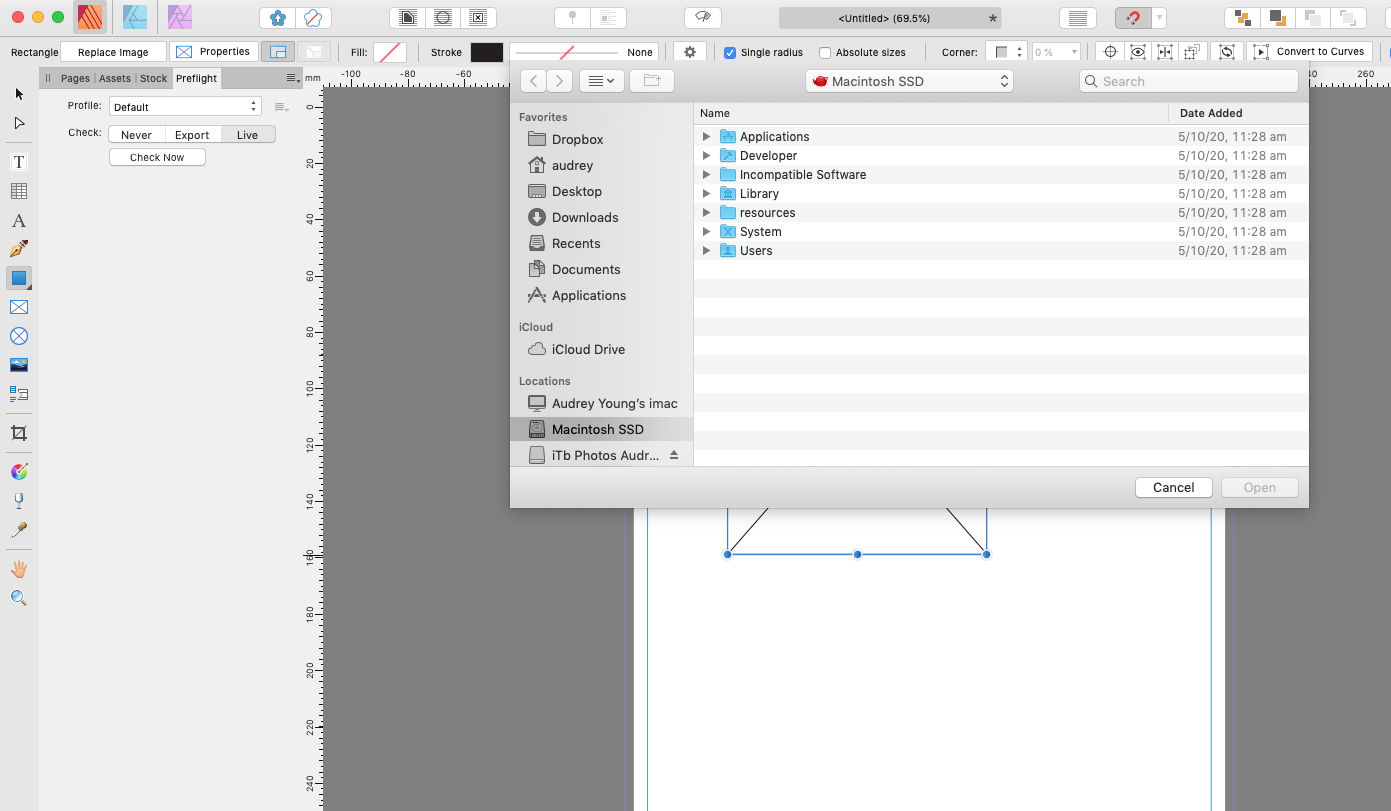Click the Cancel button in the dialog
The height and width of the screenshot is (811, 1391).
1173,487
